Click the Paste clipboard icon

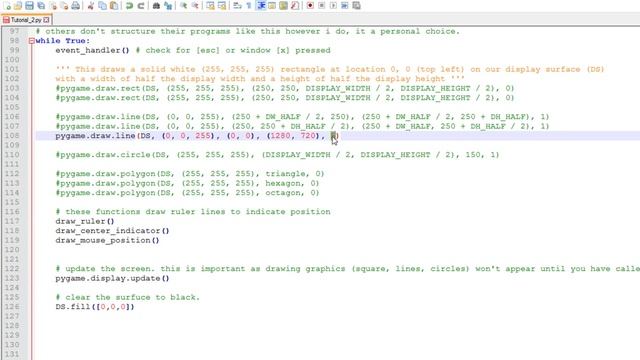click(x=114, y=6)
